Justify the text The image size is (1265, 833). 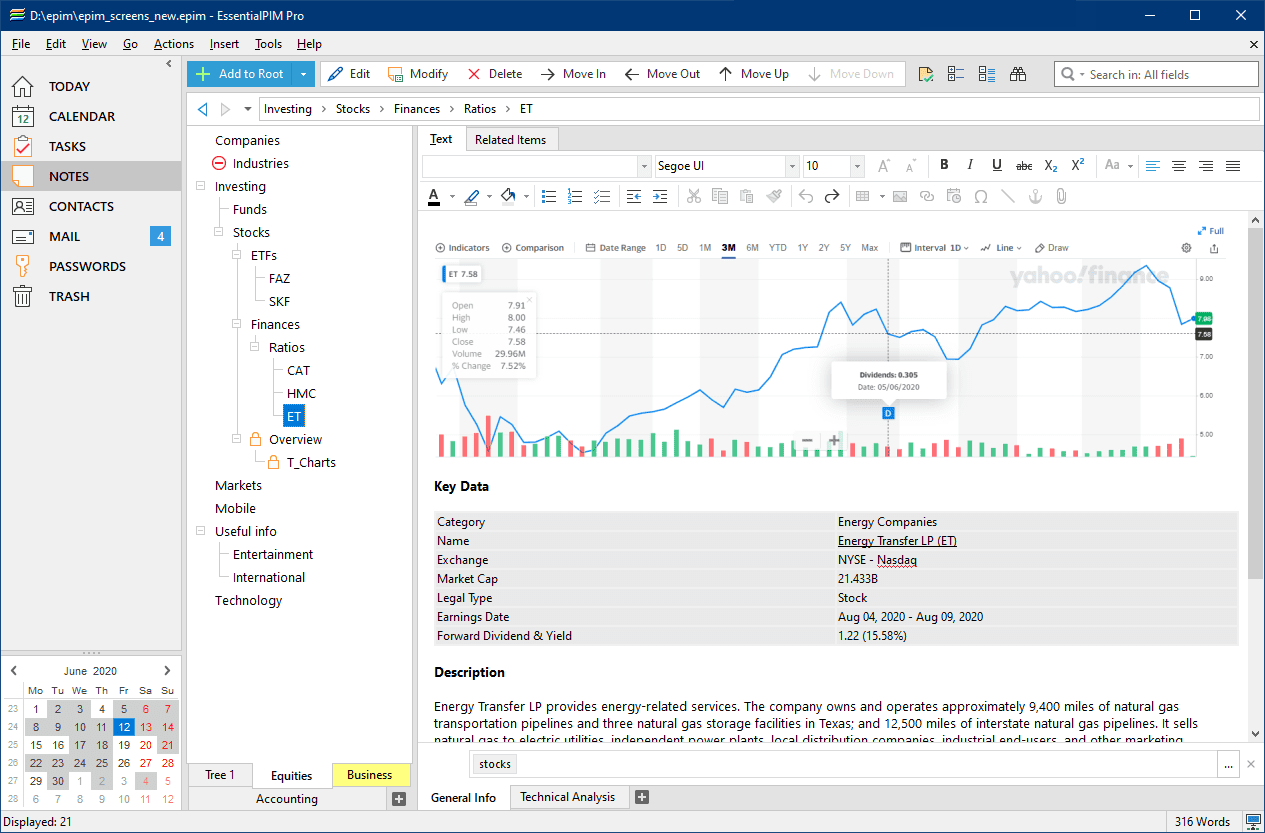pos(1233,166)
